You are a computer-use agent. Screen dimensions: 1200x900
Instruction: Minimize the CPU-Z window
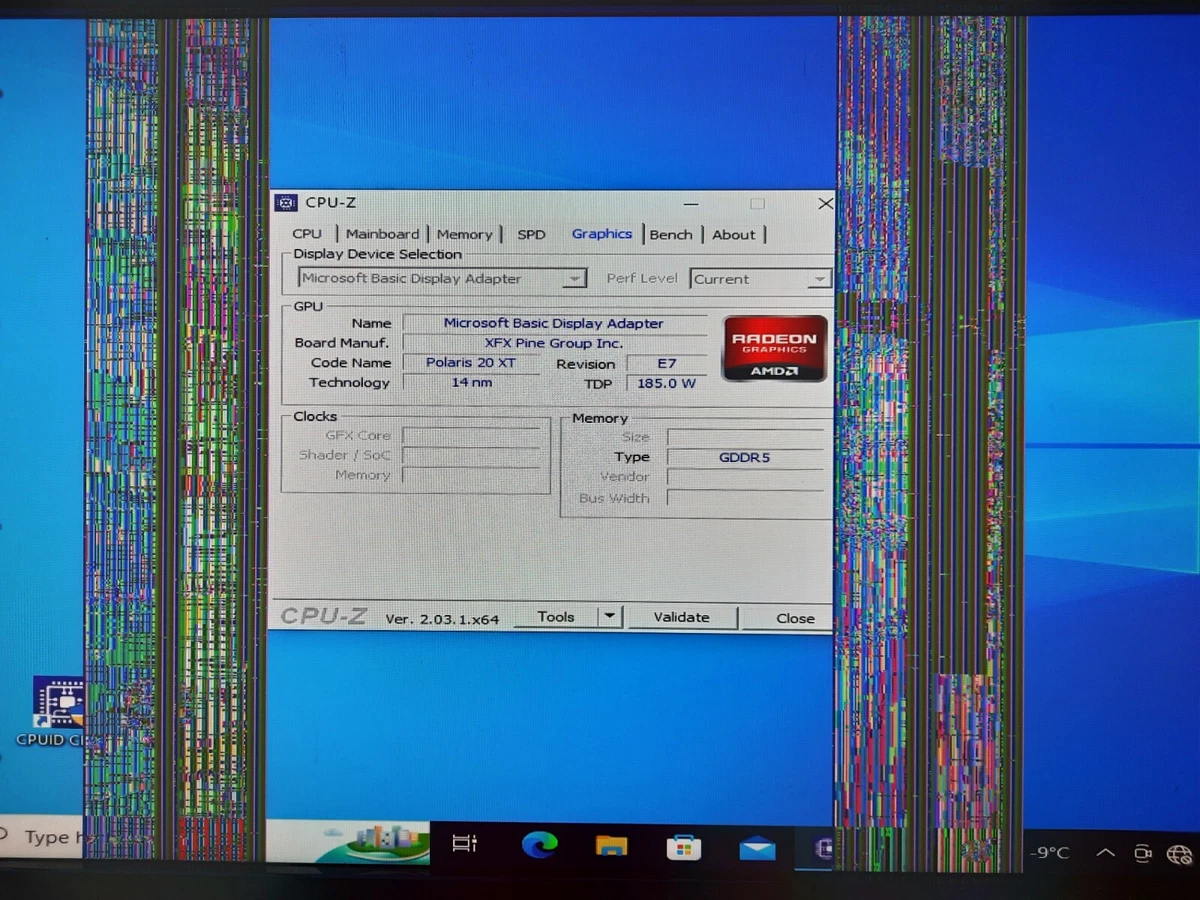click(x=692, y=203)
